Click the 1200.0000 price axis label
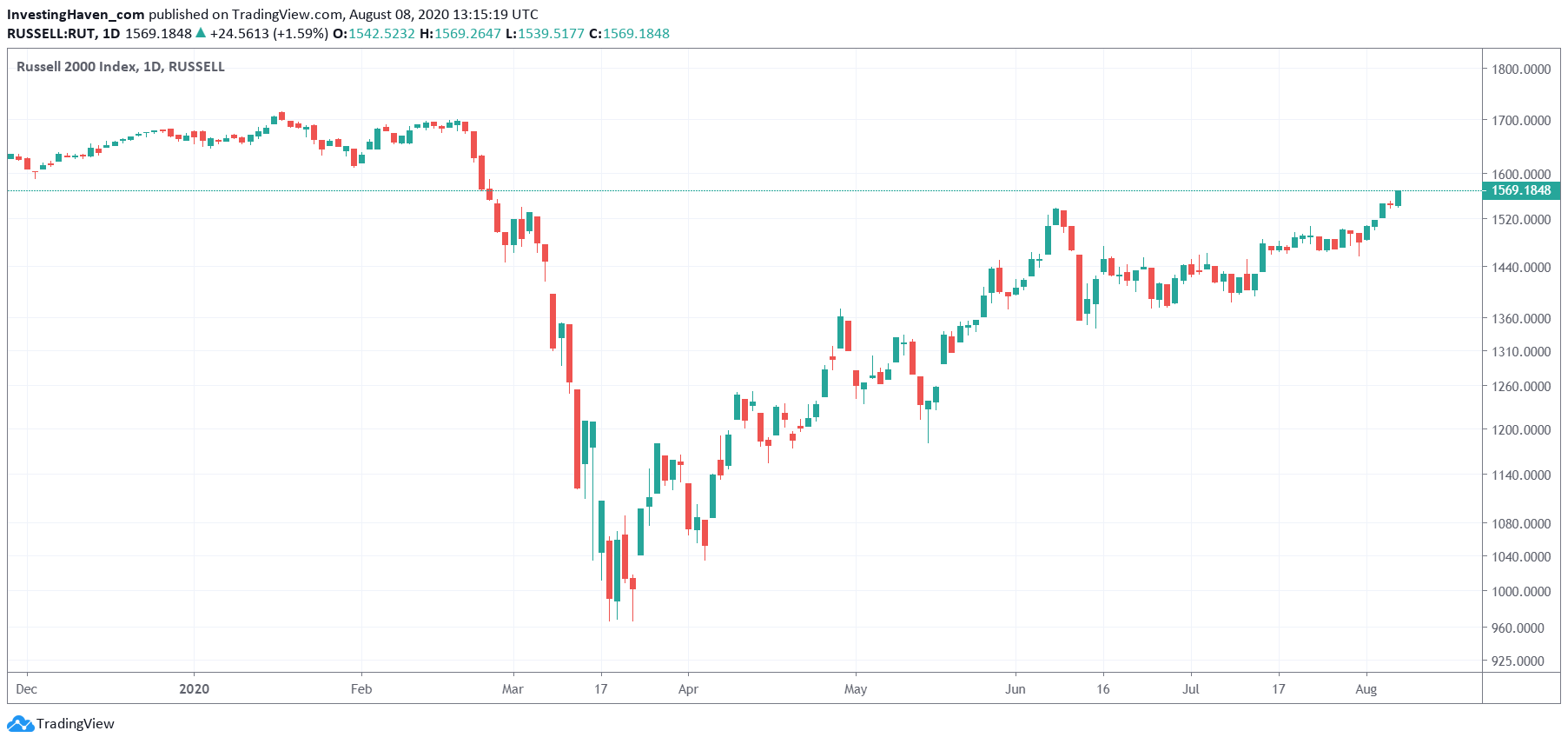Image resolution: width=1568 pixels, height=744 pixels. (x=1521, y=429)
